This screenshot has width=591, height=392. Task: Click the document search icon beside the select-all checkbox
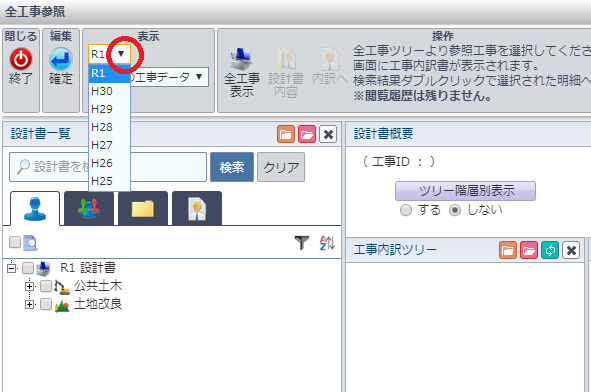point(30,243)
